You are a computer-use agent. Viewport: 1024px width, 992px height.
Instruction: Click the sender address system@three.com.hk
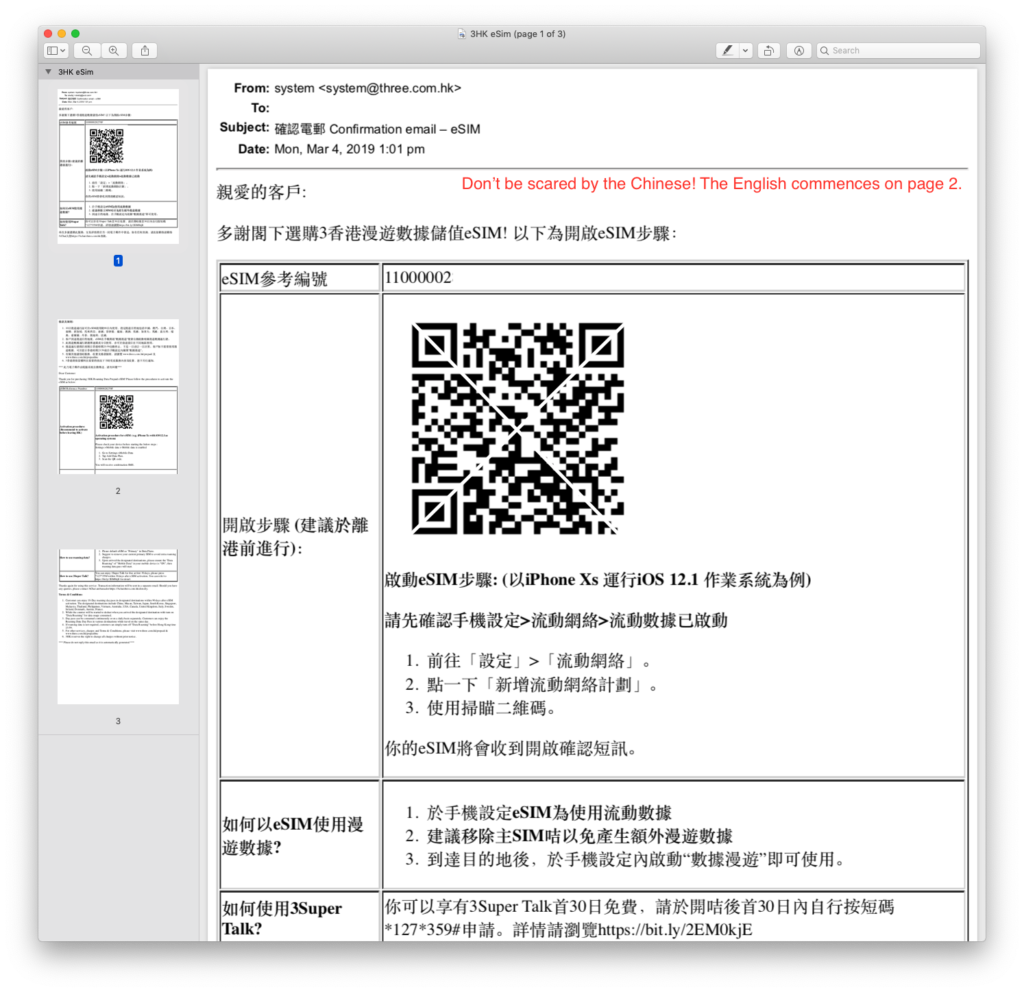[389, 88]
